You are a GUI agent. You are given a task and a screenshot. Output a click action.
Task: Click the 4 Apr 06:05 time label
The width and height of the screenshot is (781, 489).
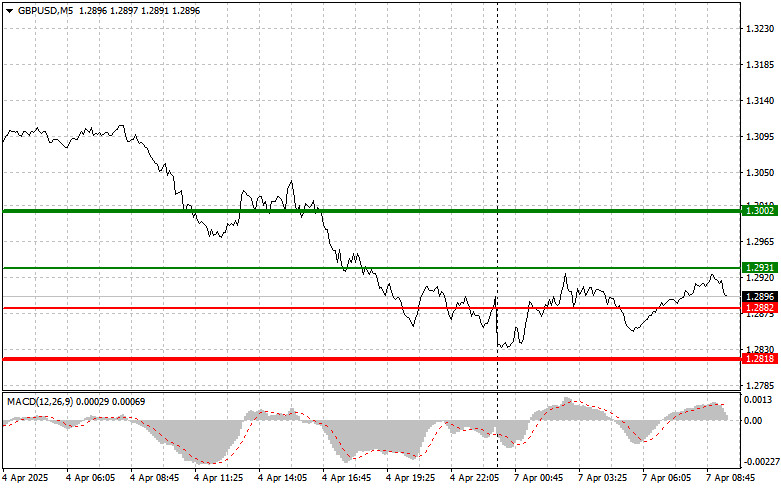pyautogui.click(x=90, y=478)
